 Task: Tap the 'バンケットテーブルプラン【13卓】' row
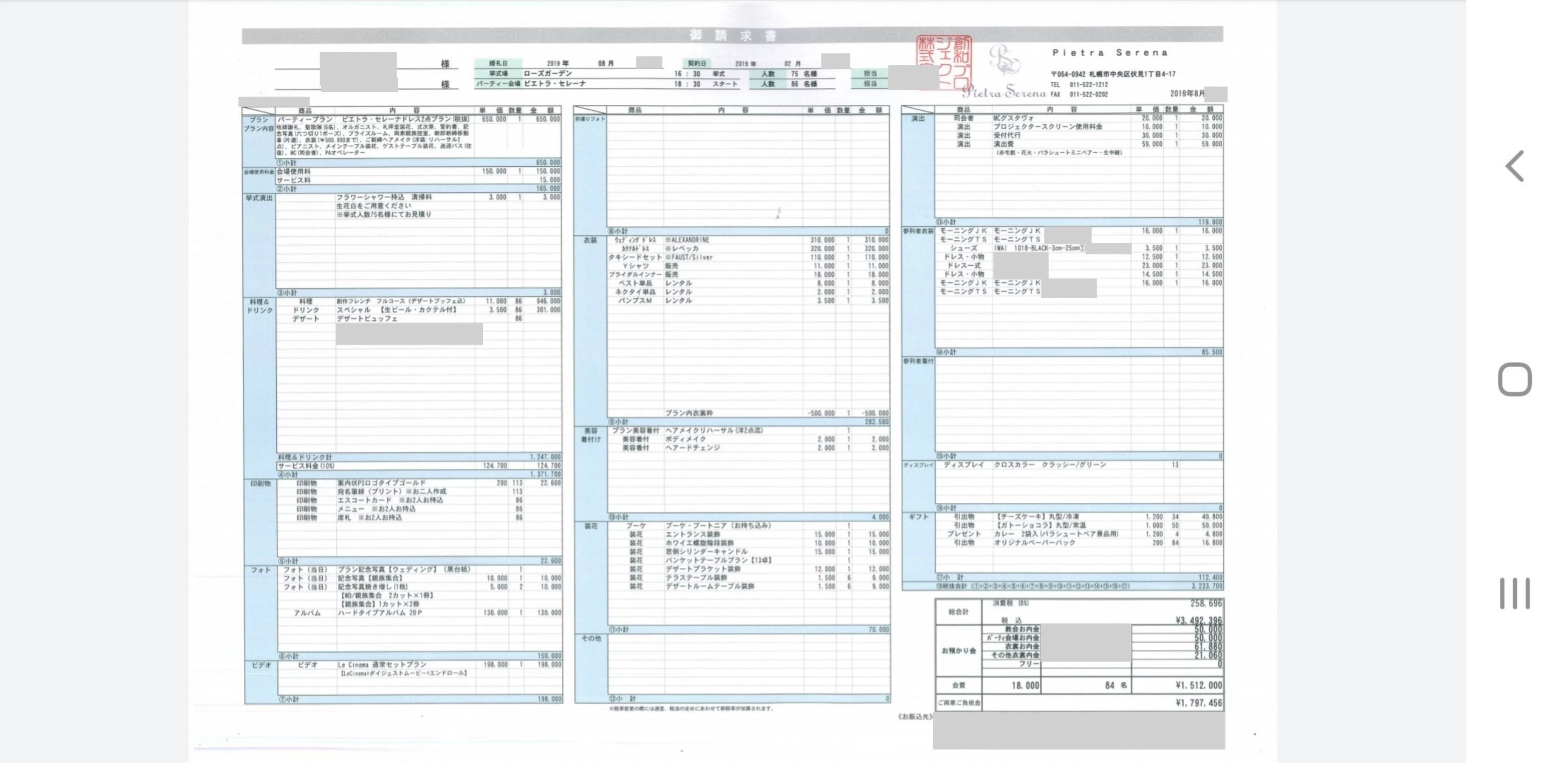[x=748, y=560]
